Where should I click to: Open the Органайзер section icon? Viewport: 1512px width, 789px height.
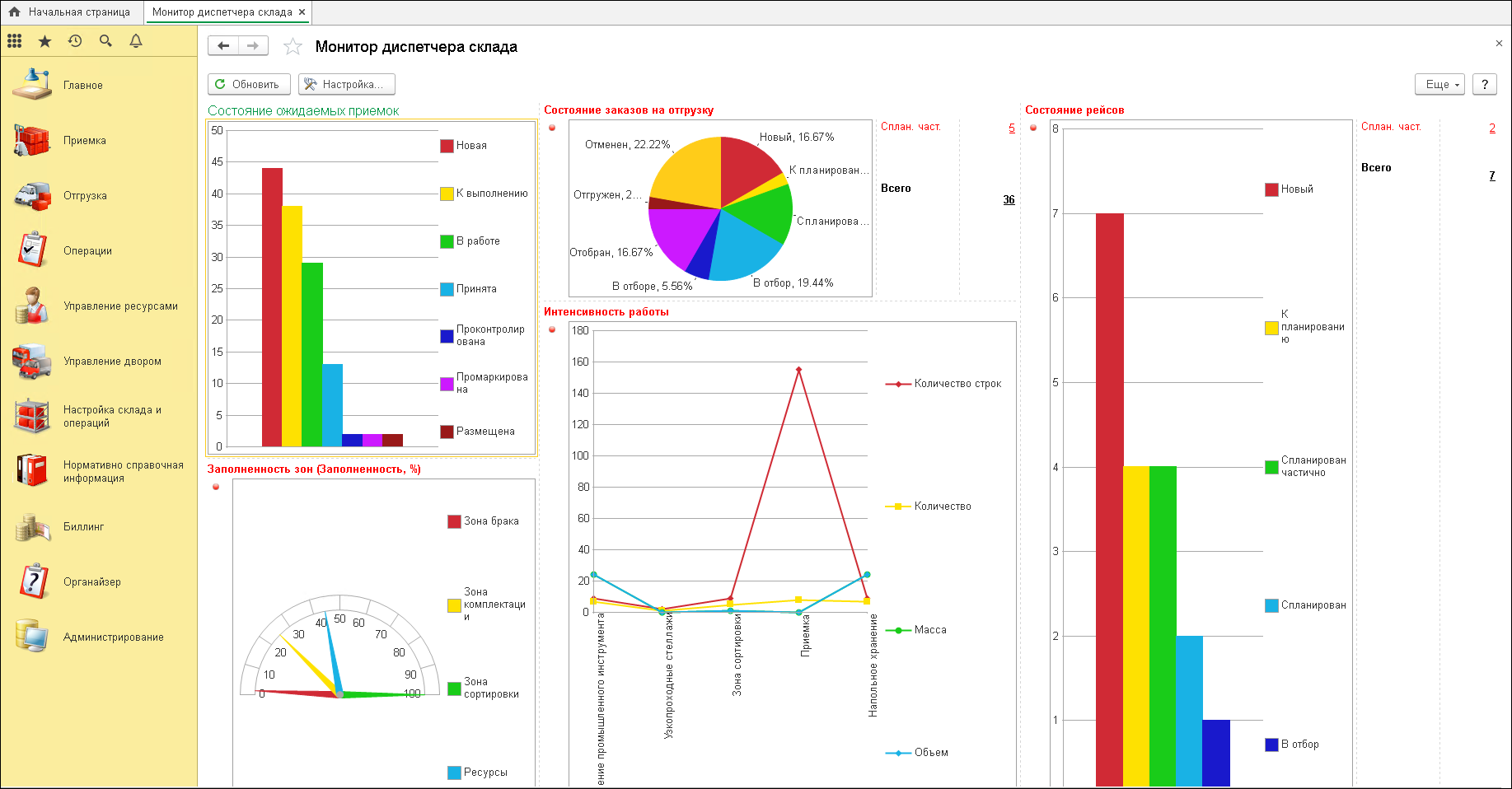tap(32, 582)
